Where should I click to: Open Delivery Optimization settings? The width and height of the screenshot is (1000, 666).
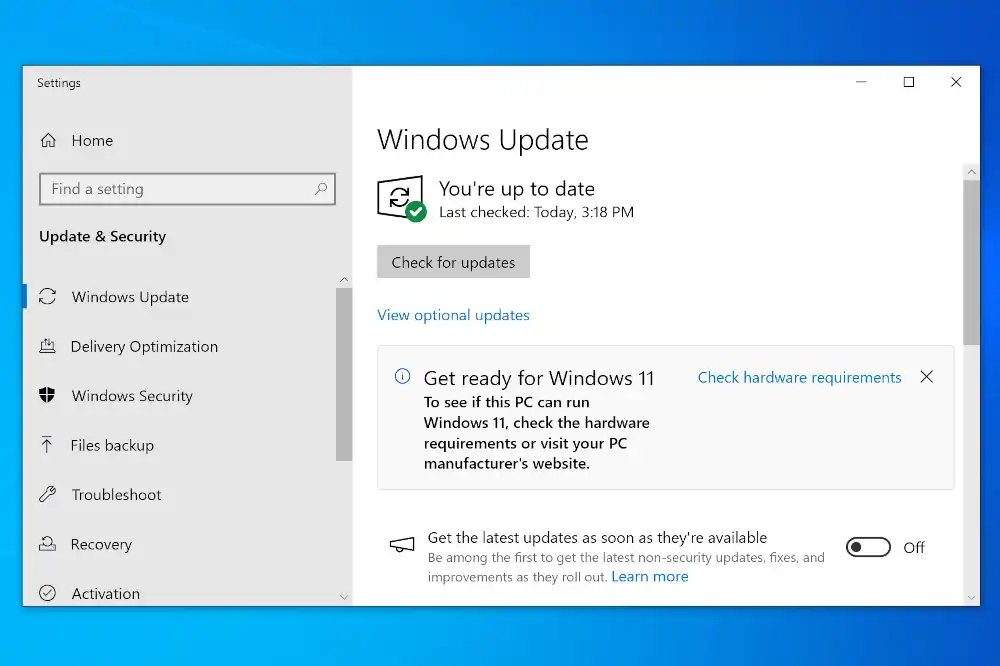[x=143, y=346]
